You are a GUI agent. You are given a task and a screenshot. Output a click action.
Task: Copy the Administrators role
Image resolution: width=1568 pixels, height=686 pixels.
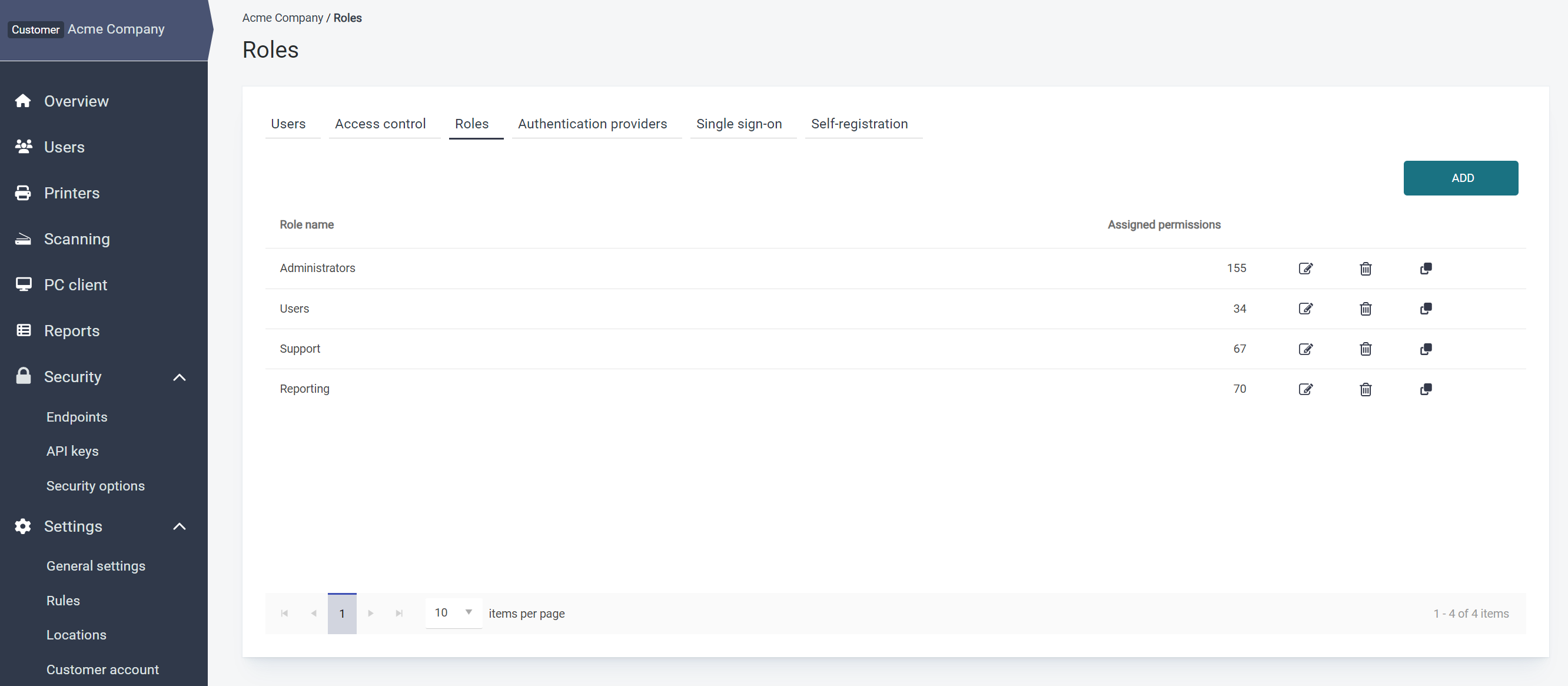point(1426,269)
